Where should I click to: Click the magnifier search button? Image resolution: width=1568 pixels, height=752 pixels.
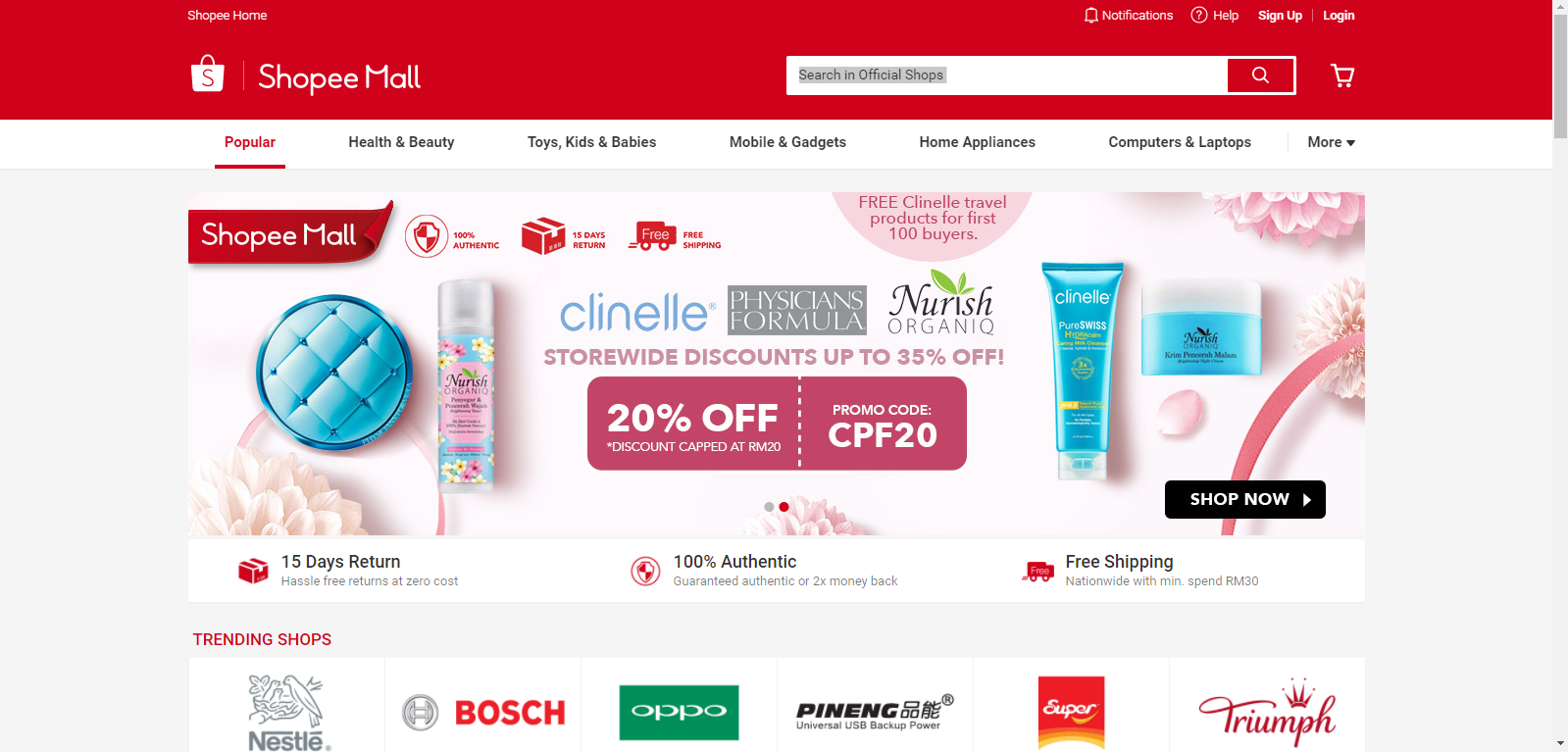click(1260, 75)
